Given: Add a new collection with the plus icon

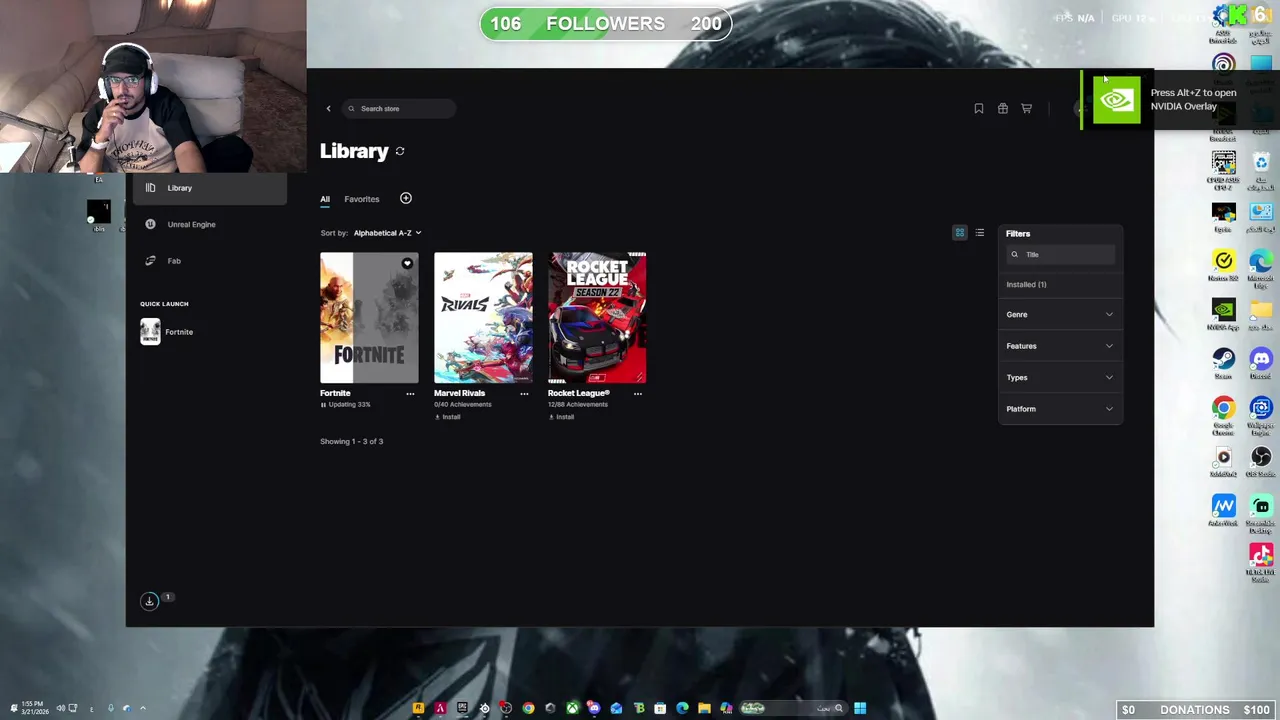Looking at the screenshot, I should click(405, 198).
